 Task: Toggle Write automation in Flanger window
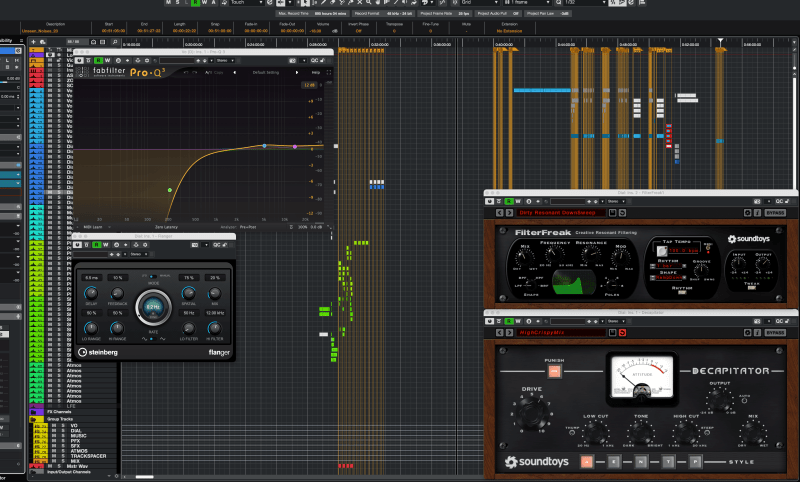coord(106,245)
